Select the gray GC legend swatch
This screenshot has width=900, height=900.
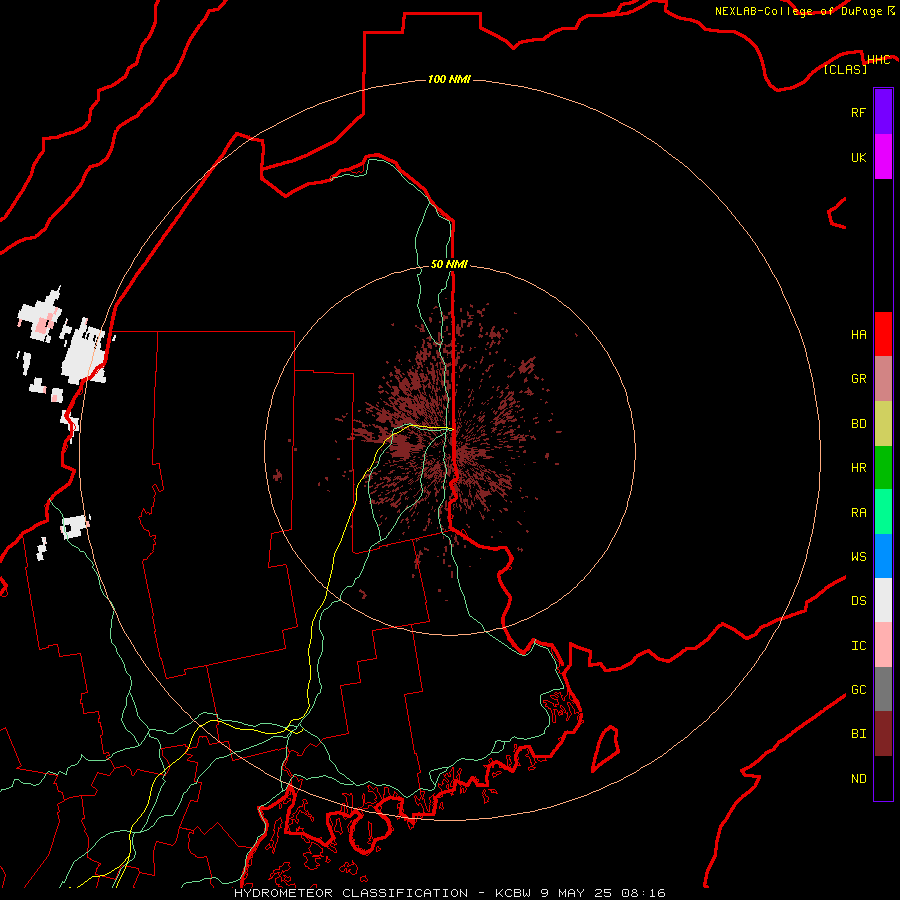point(883,689)
